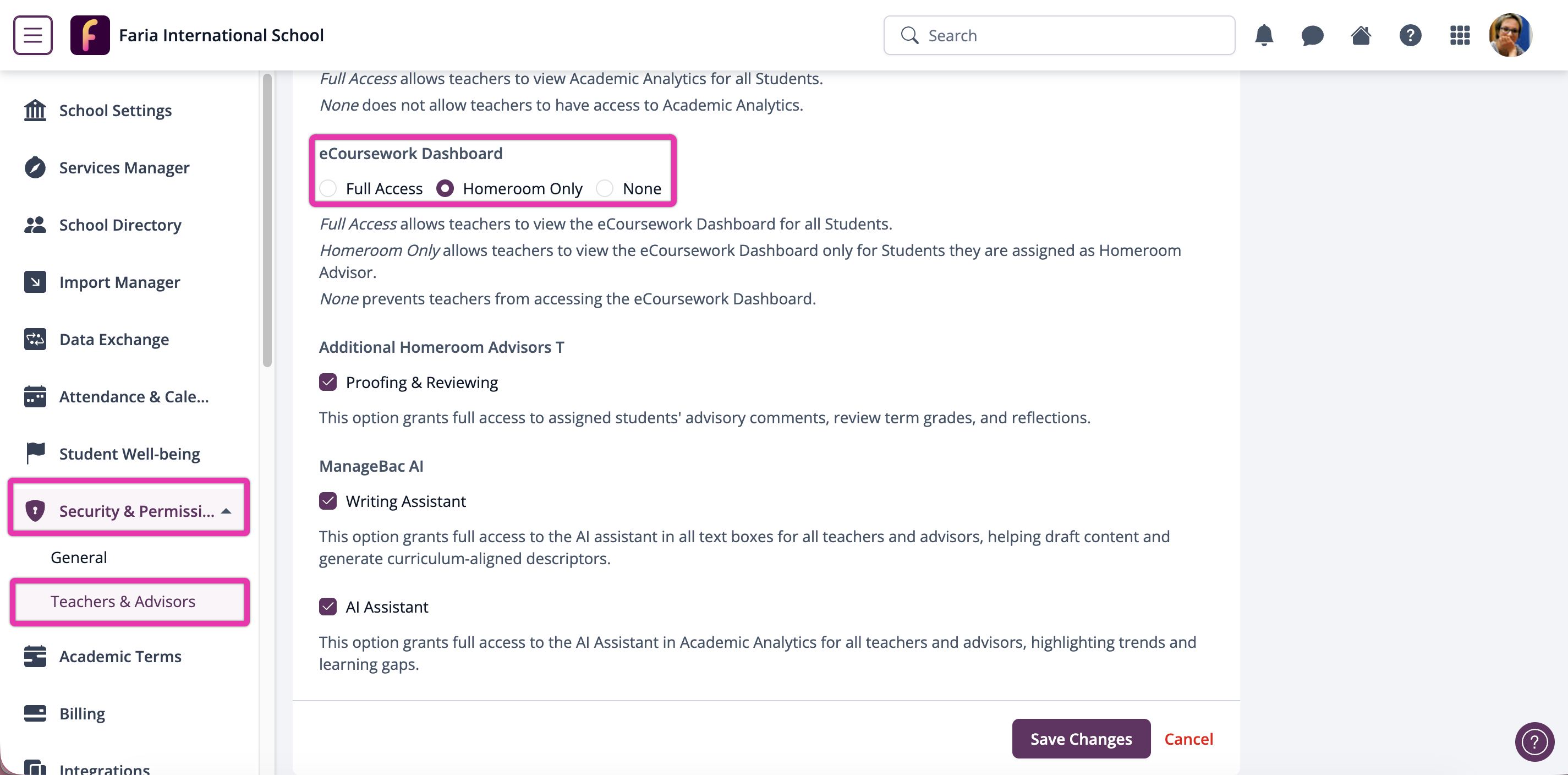Click the help question mark in header
Image resolution: width=1568 pixels, height=775 pixels.
click(x=1410, y=35)
